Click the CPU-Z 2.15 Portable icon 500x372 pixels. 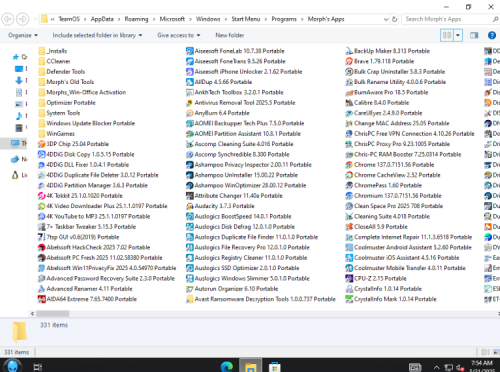(349, 278)
